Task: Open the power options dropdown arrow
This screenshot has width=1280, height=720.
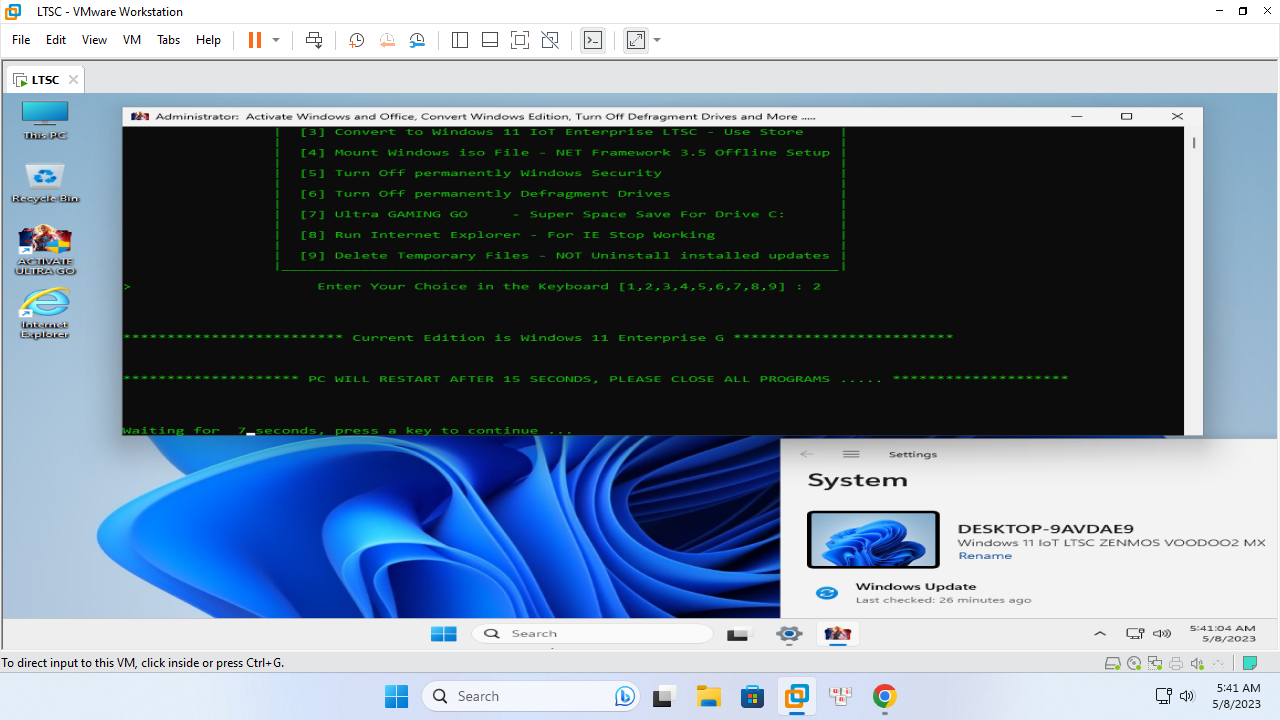Action: [276, 40]
